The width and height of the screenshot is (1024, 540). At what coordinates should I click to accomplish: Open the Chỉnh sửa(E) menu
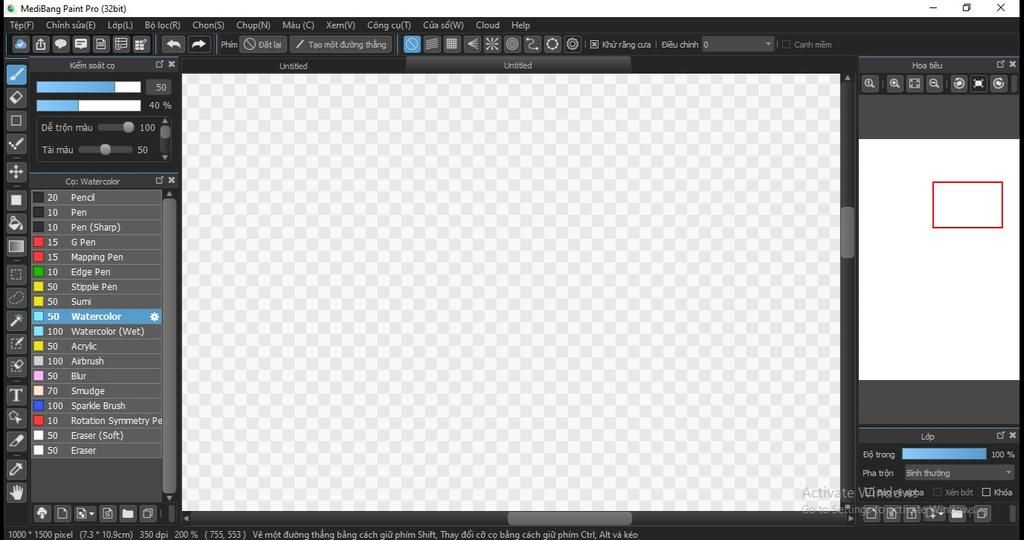(x=71, y=25)
